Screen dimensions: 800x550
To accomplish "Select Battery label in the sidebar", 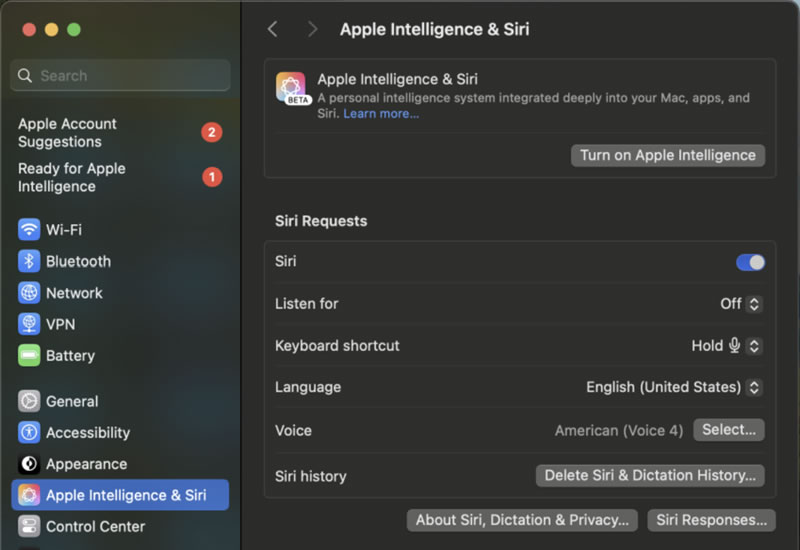I will [70, 356].
